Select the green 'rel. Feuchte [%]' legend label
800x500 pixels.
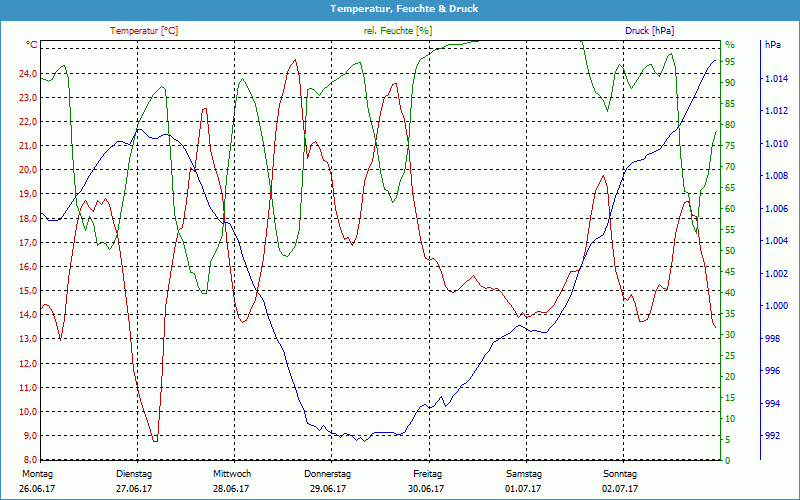[397, 31]
